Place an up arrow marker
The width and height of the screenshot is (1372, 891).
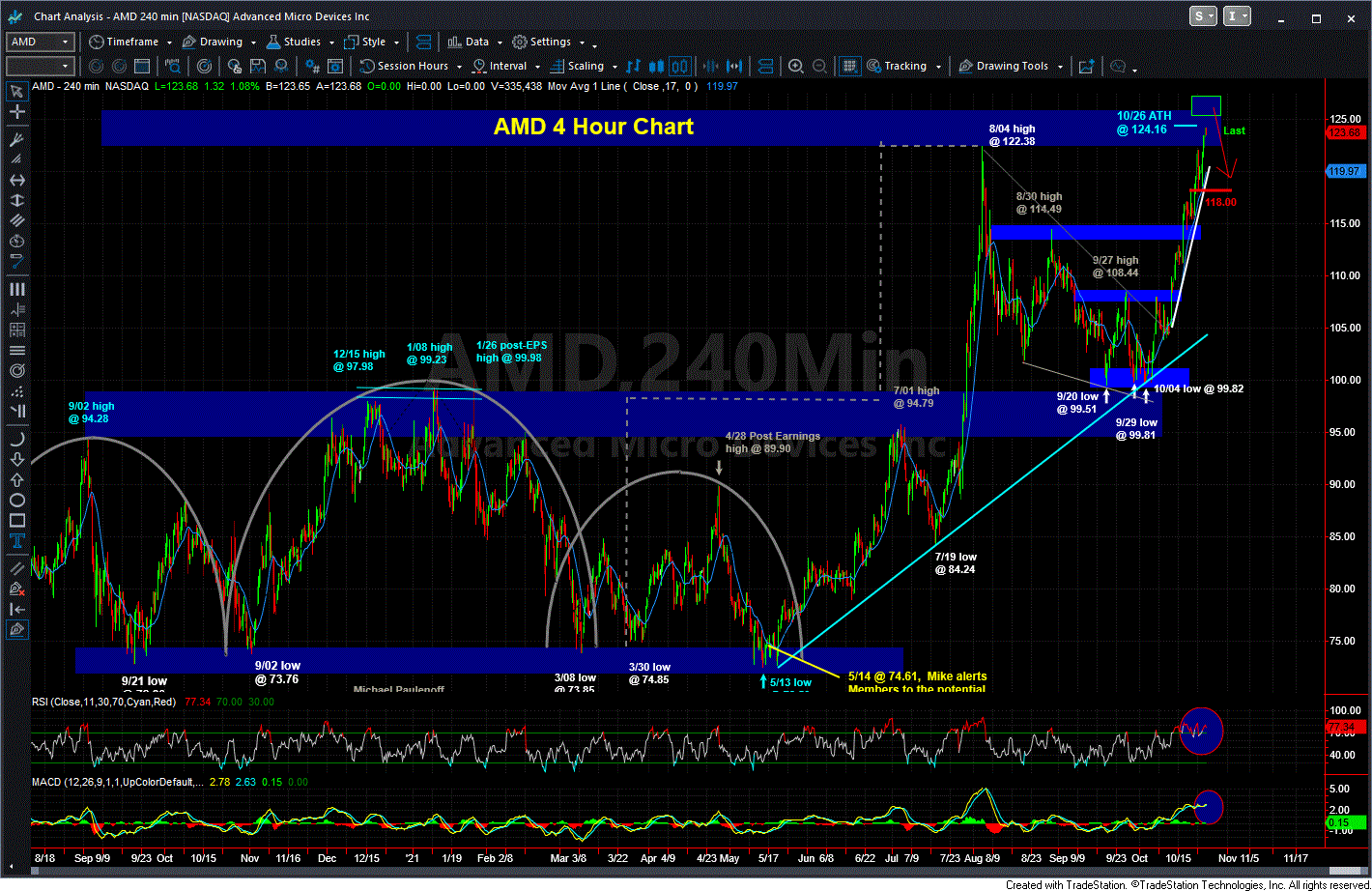pyautogui.click(x=17, y=480)
